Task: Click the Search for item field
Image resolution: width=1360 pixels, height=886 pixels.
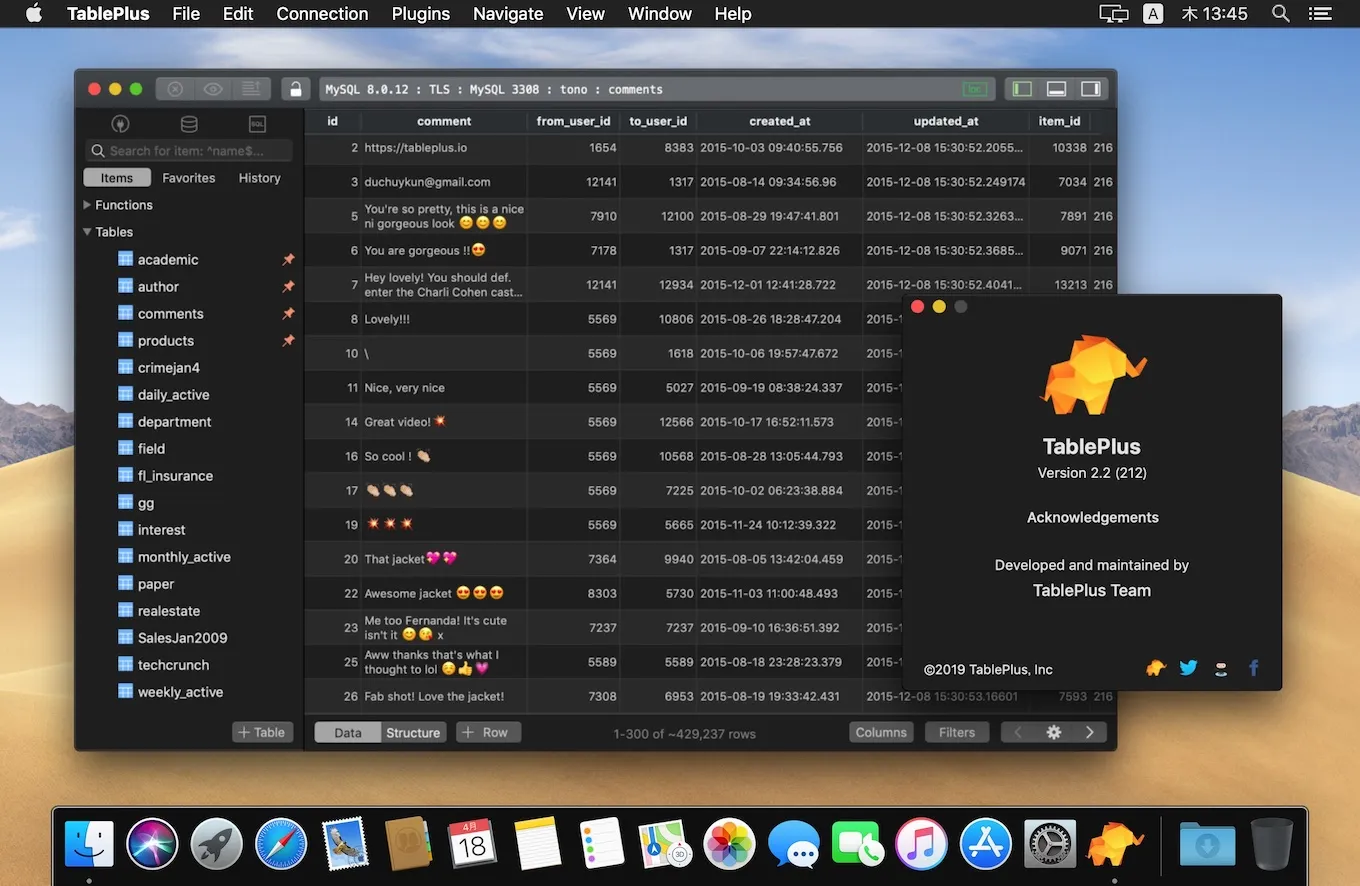Action: (189, 150)
